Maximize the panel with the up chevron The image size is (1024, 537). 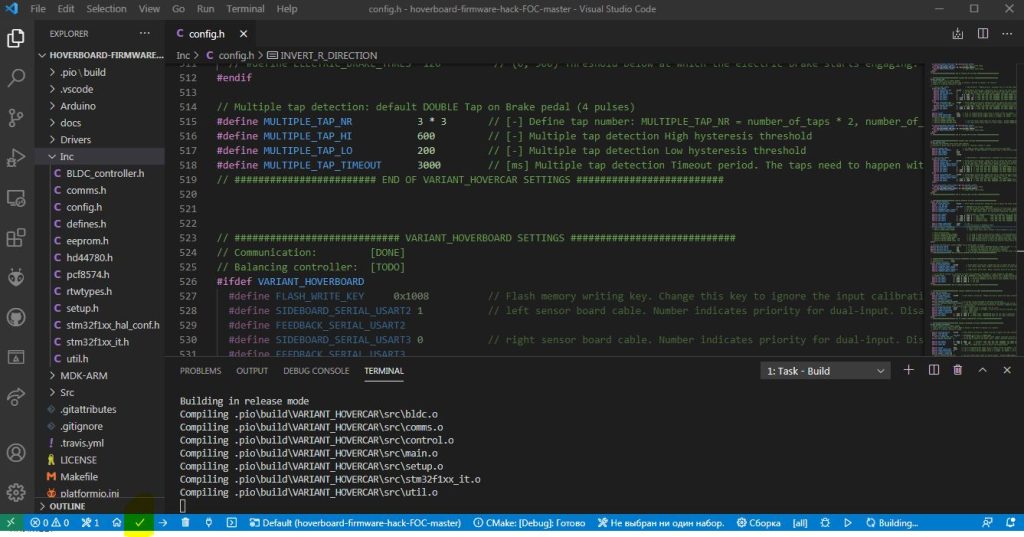click(981, 371)
